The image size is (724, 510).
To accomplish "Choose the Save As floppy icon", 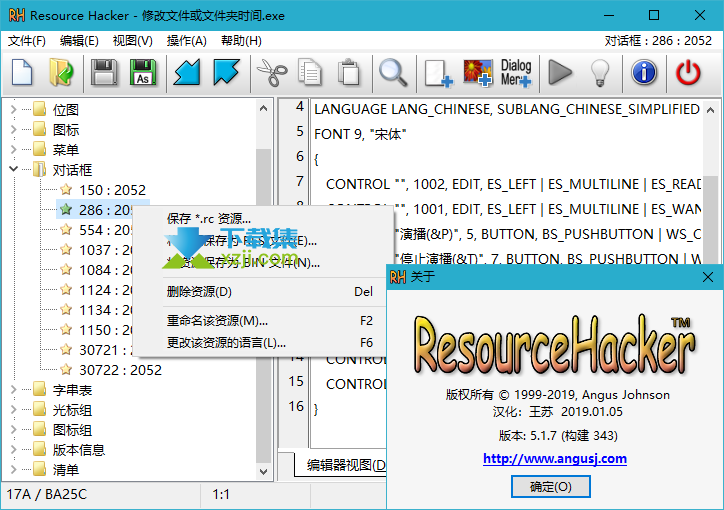I will [143, 72].
